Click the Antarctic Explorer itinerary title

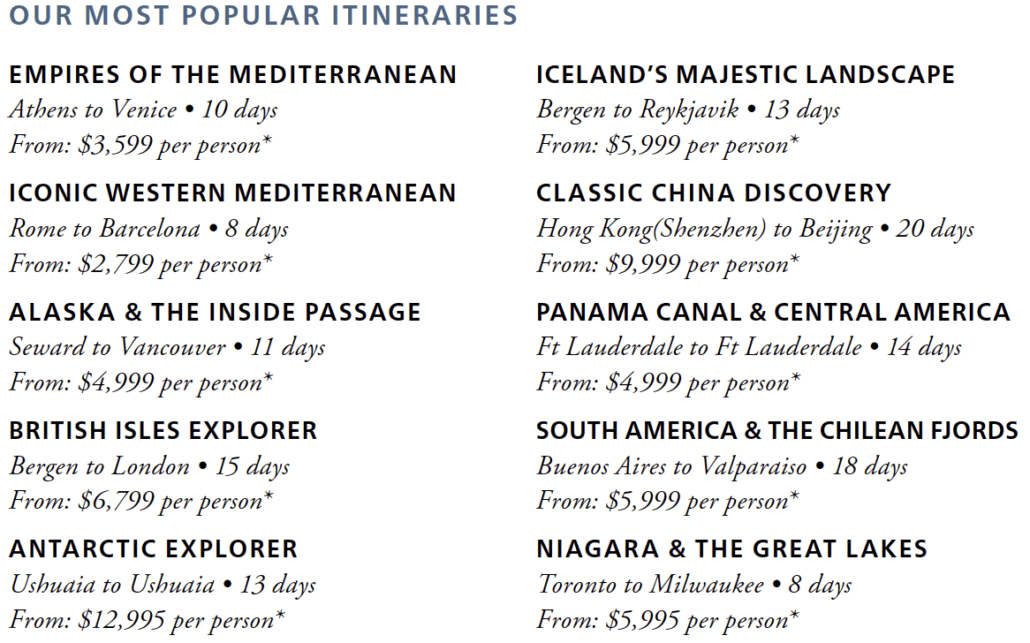pyautogui.click(x=154, y=549)
